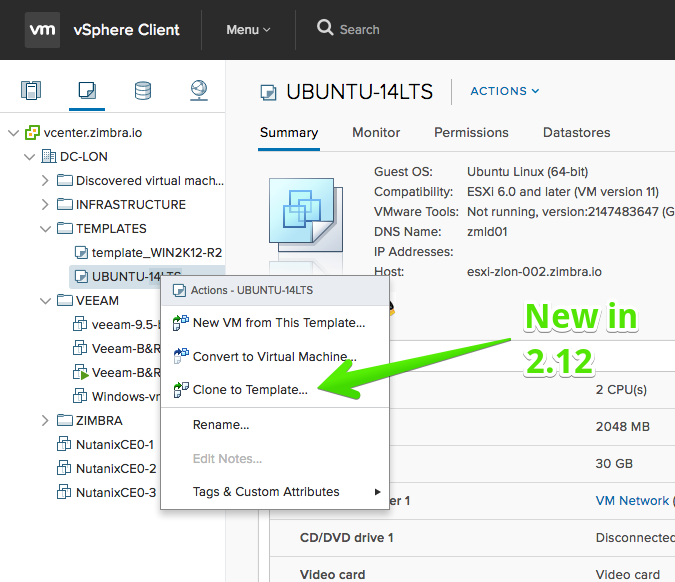The image size is (675, 582).
Task: Select NutanixCE0-2 in the tree
Action: (116, 468)
